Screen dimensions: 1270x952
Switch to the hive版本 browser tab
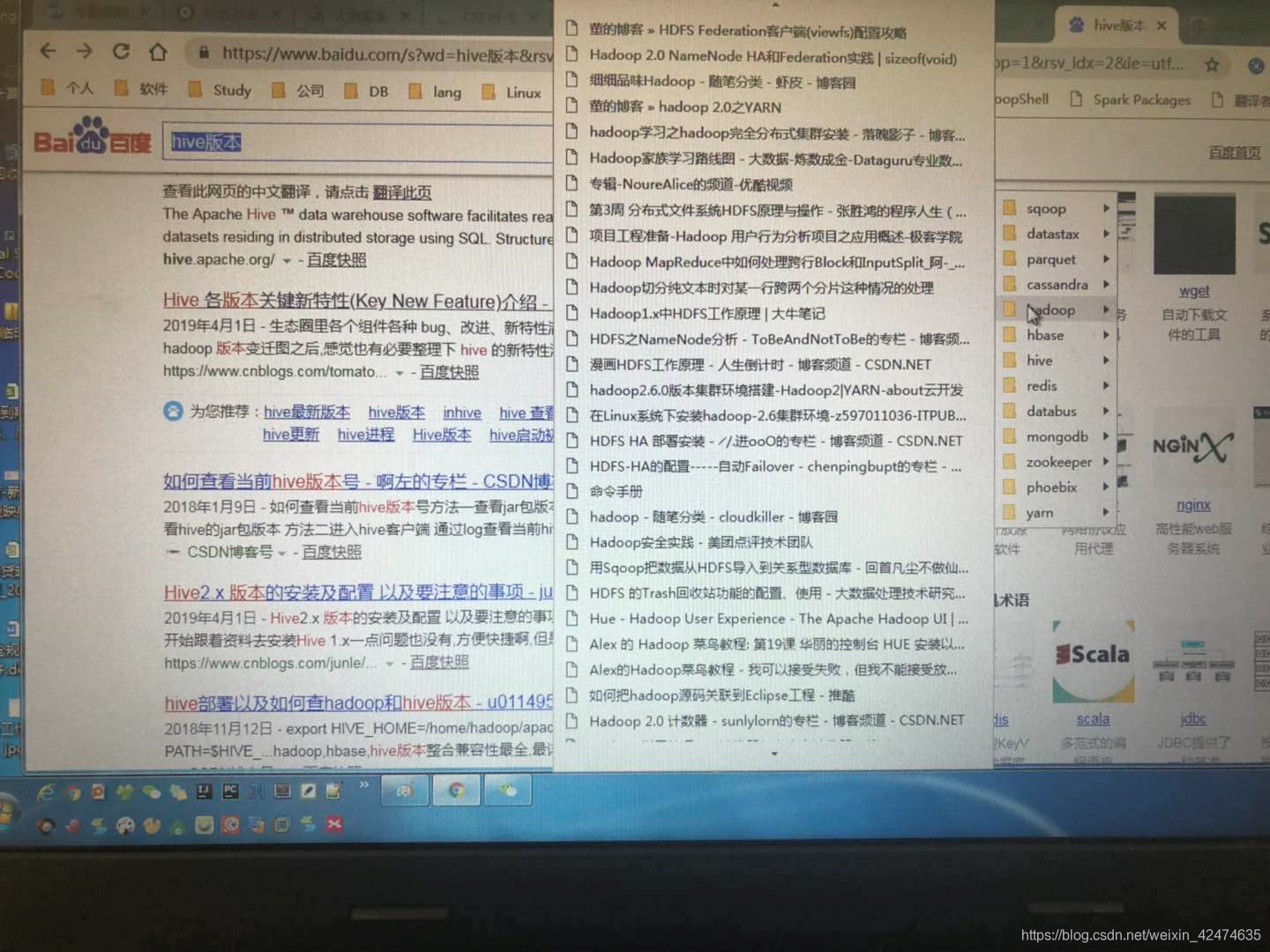pos(1118,26)
